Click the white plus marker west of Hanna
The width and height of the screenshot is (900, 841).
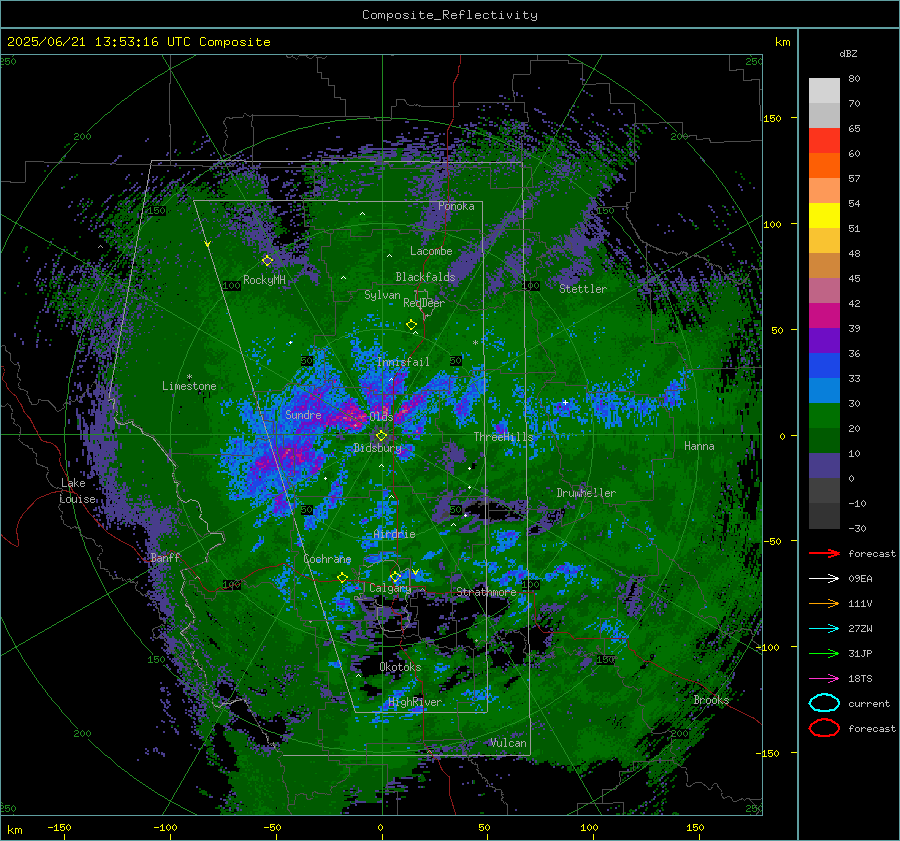(x=565, y=402)
